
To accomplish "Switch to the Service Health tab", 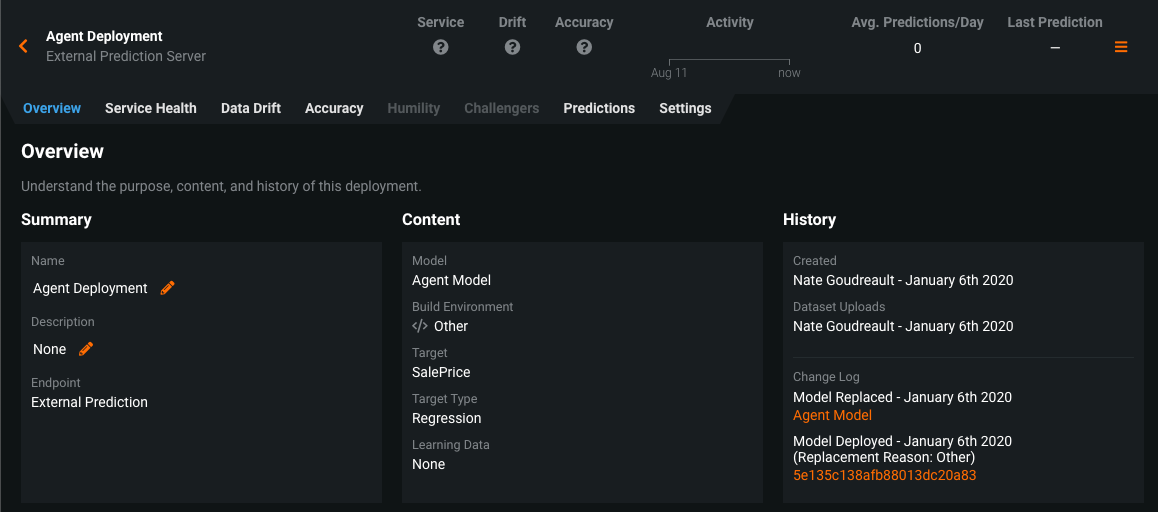I will click(151, 108).
